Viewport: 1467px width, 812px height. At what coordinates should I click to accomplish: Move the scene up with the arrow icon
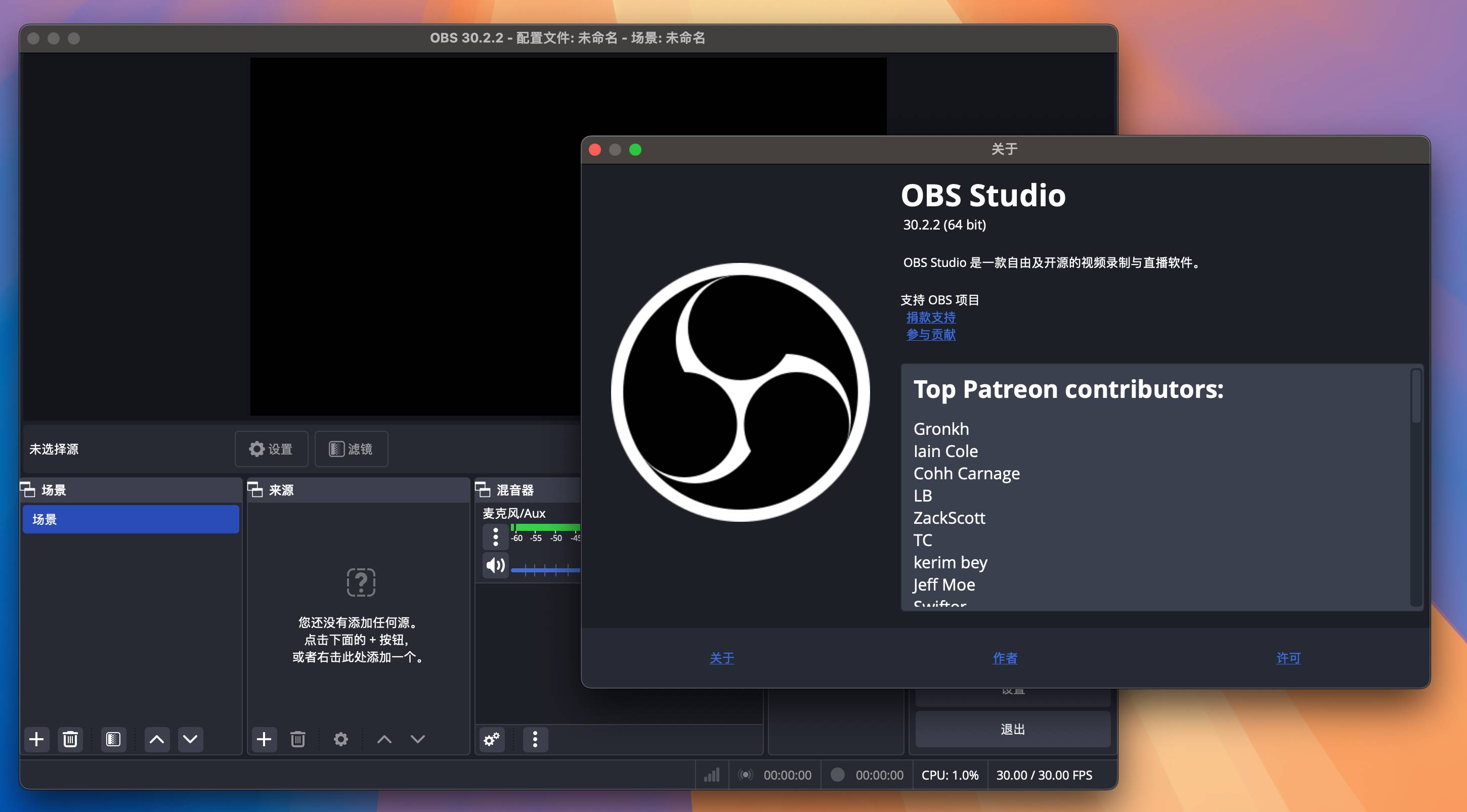(156, 739)
